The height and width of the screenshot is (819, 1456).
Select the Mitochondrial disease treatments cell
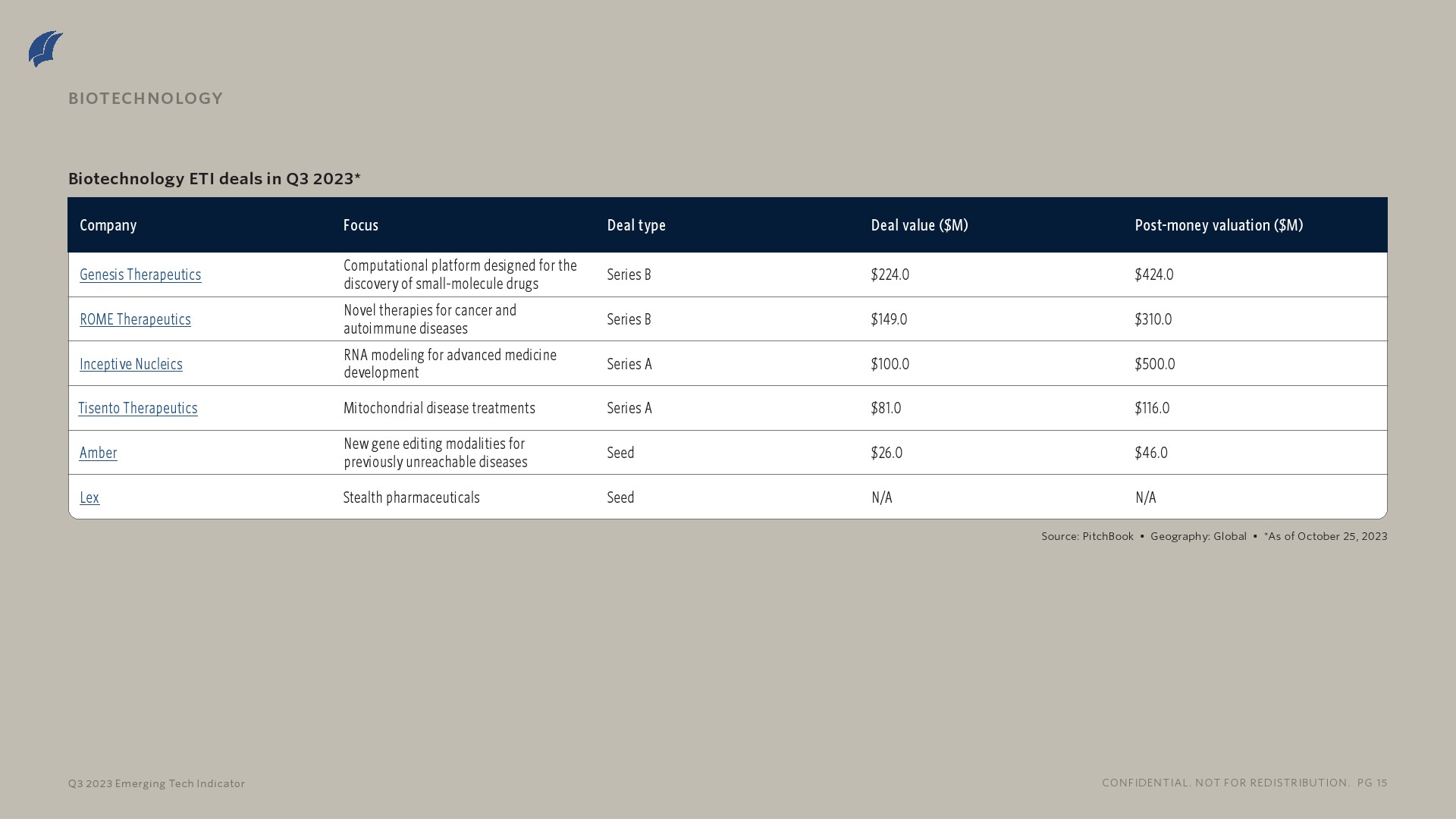coord(439,408)
